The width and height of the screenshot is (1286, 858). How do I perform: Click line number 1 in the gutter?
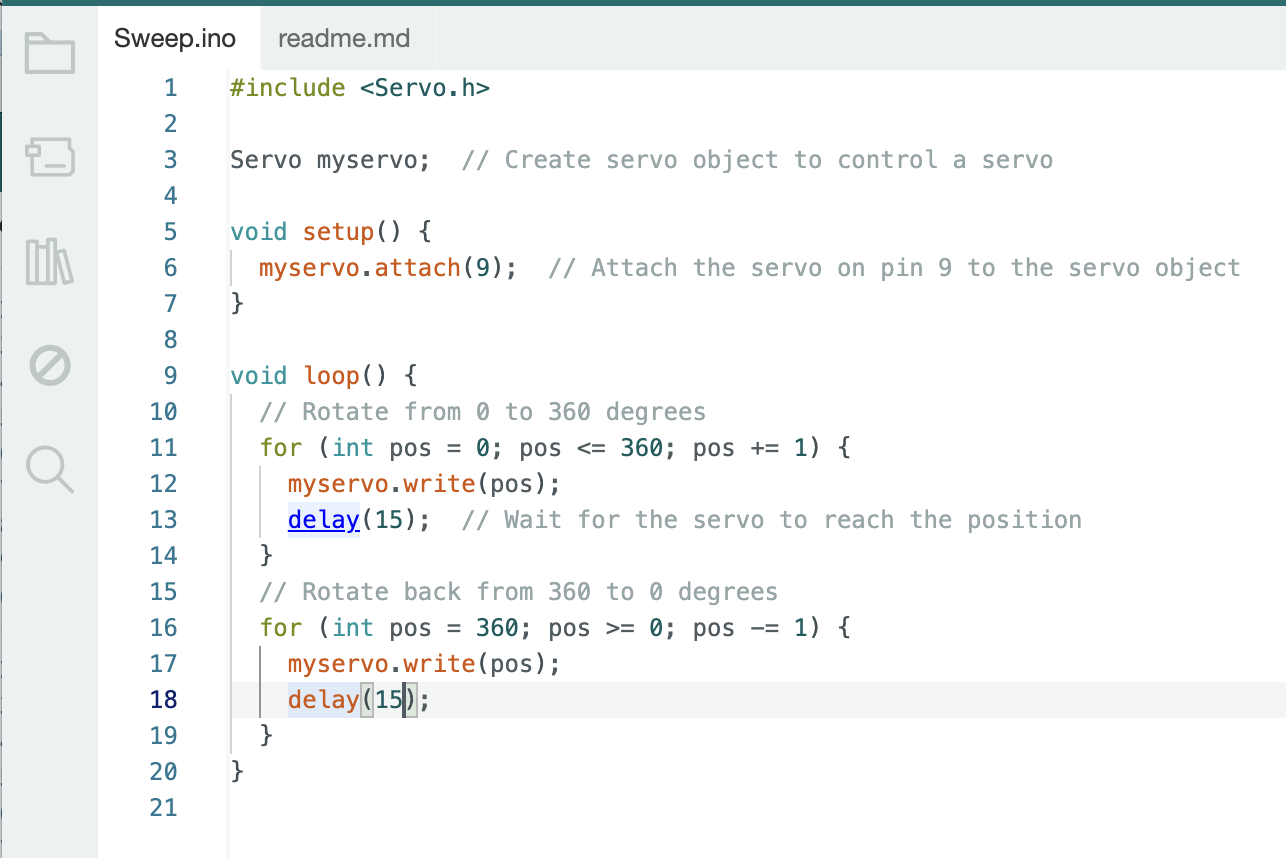pos(170,88)
